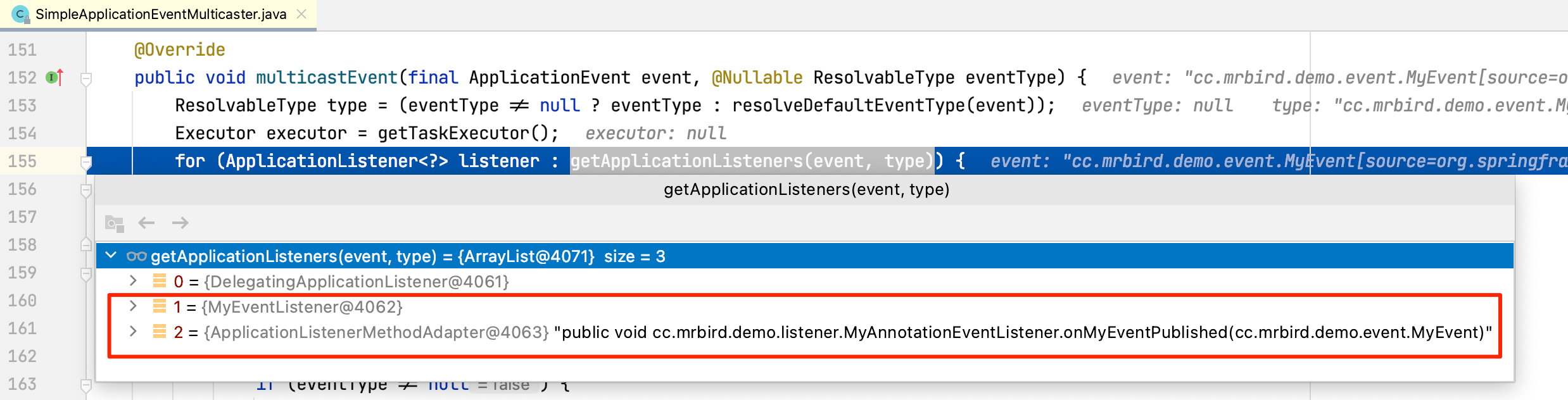1568x400 pixels.
Task: Click the back arrow in evaluation popup
Action: point(147,223)
